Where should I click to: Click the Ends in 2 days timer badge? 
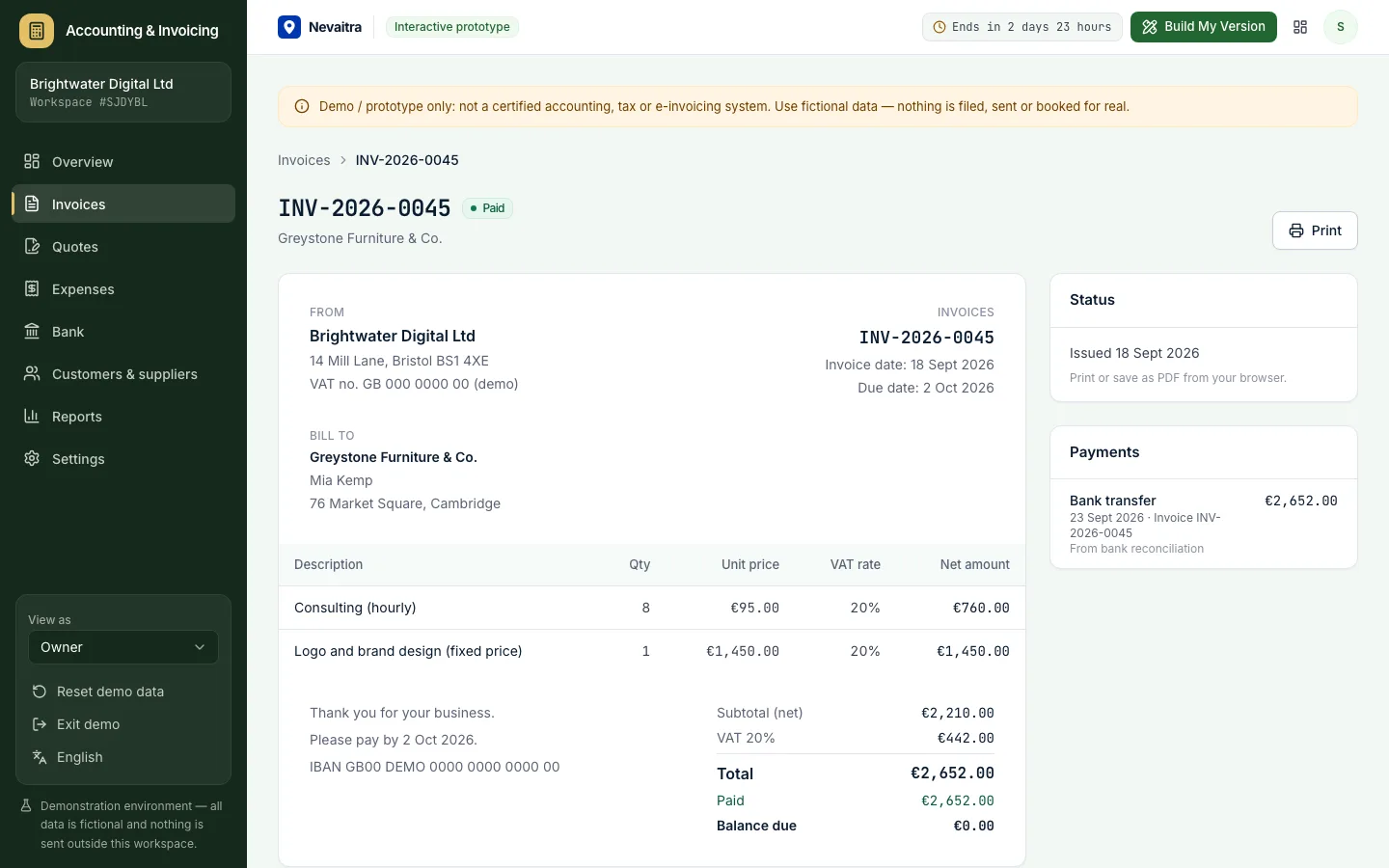1022,27
